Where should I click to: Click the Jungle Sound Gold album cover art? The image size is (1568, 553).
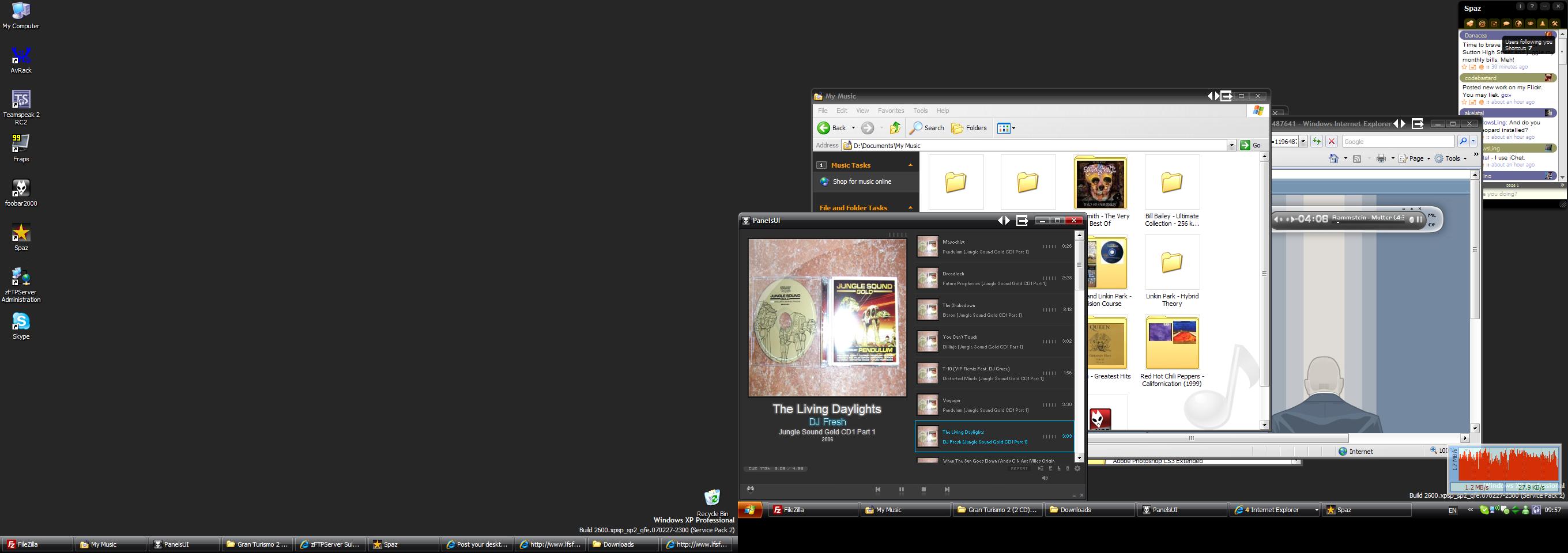(x=827, y=317)
